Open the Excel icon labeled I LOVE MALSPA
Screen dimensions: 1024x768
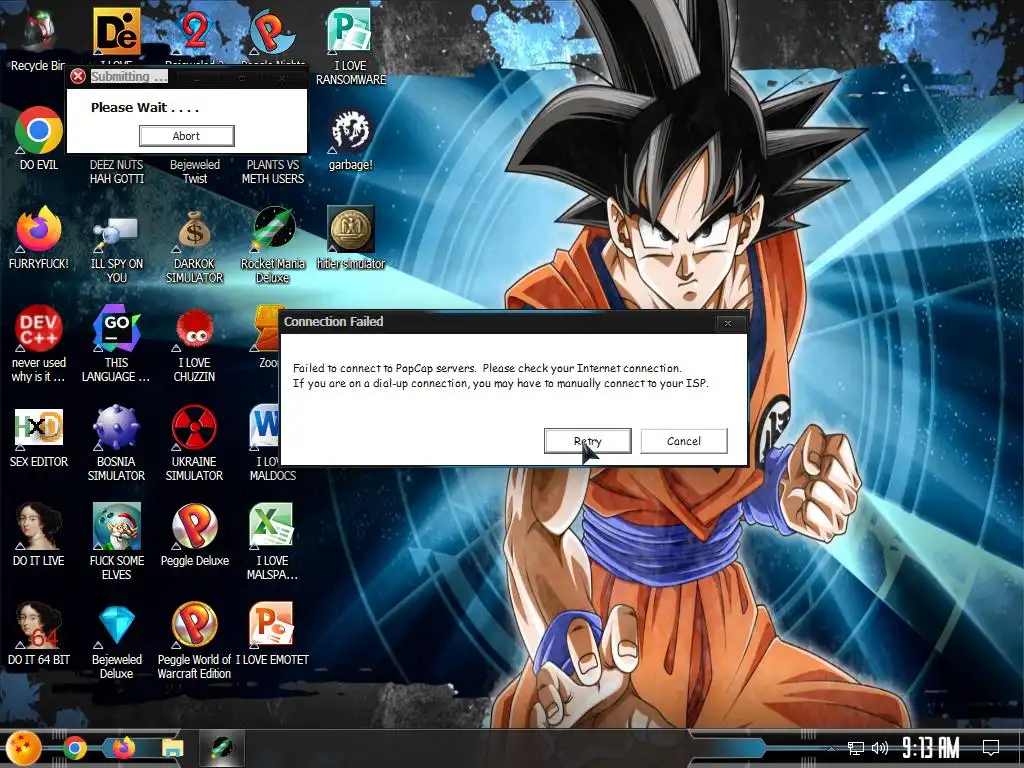pyautogui.click(x=272, y=526)
